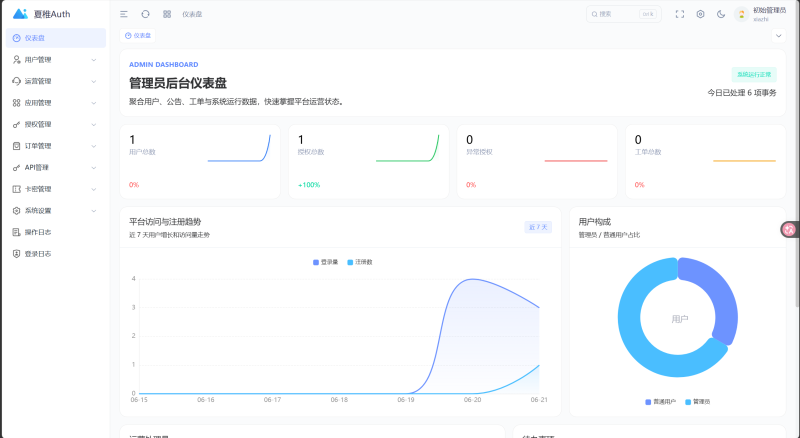
Task: Click the 用户 label in donut center
Action: tap(680, 319)
